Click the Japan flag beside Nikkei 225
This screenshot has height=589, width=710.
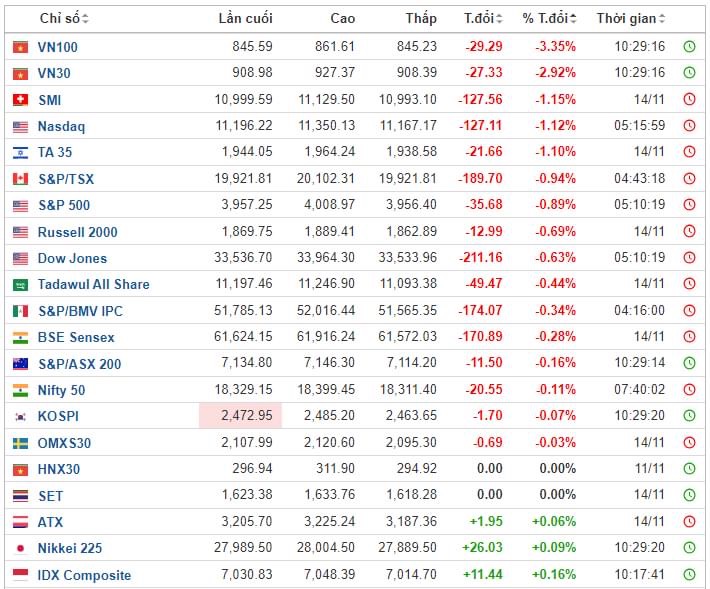(20, 548)
